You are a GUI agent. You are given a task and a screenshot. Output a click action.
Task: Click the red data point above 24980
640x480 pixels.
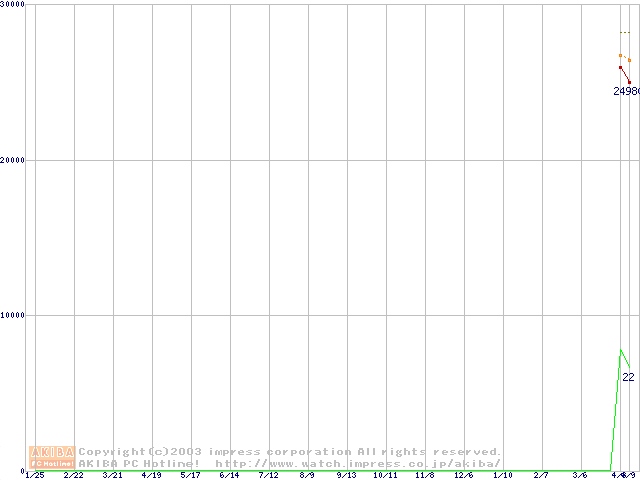point(629,82)
